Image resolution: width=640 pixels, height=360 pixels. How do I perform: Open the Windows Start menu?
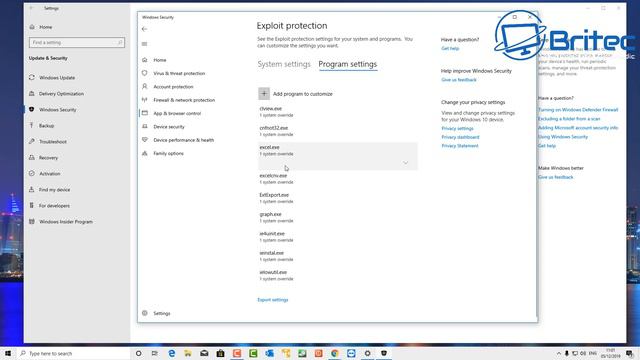[8, 353]
